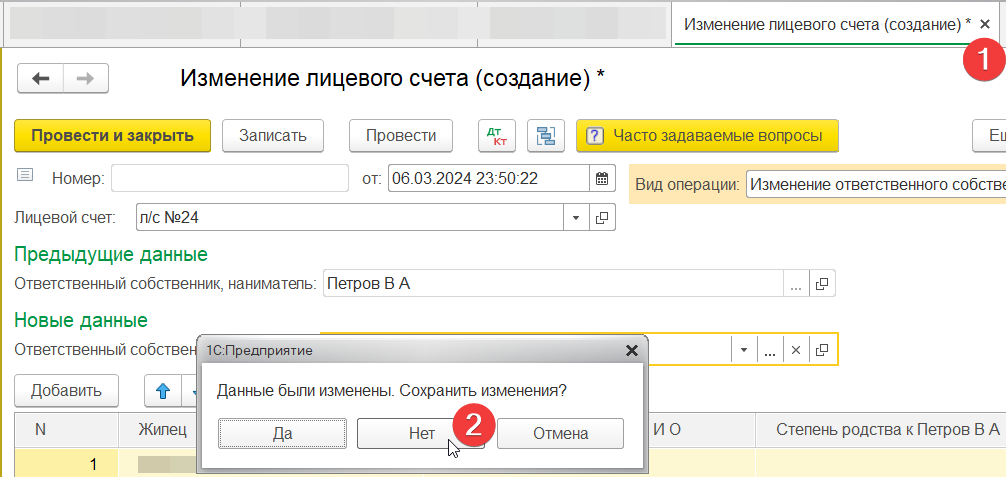Clear the new owner field with X

(796, 350)
